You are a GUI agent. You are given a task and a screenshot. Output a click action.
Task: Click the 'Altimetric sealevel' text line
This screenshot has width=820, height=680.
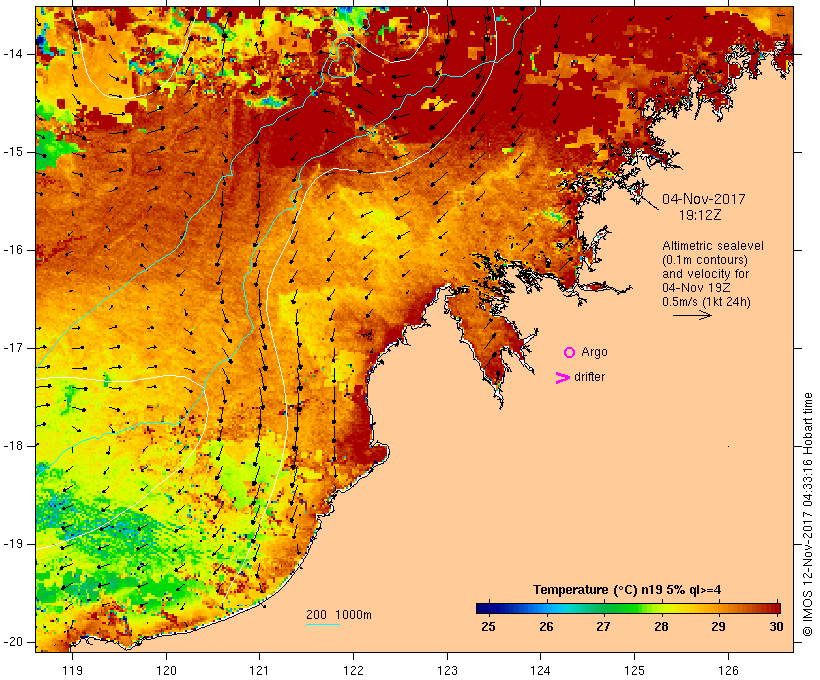713,246
